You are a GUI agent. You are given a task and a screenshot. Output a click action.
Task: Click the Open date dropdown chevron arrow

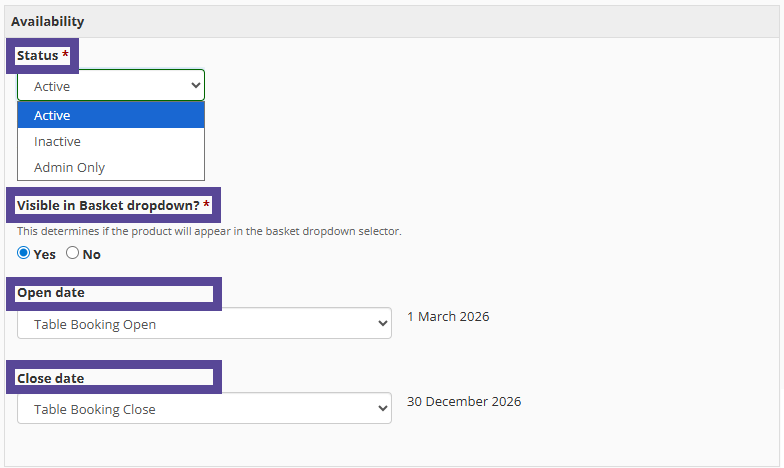pos(381,324)
